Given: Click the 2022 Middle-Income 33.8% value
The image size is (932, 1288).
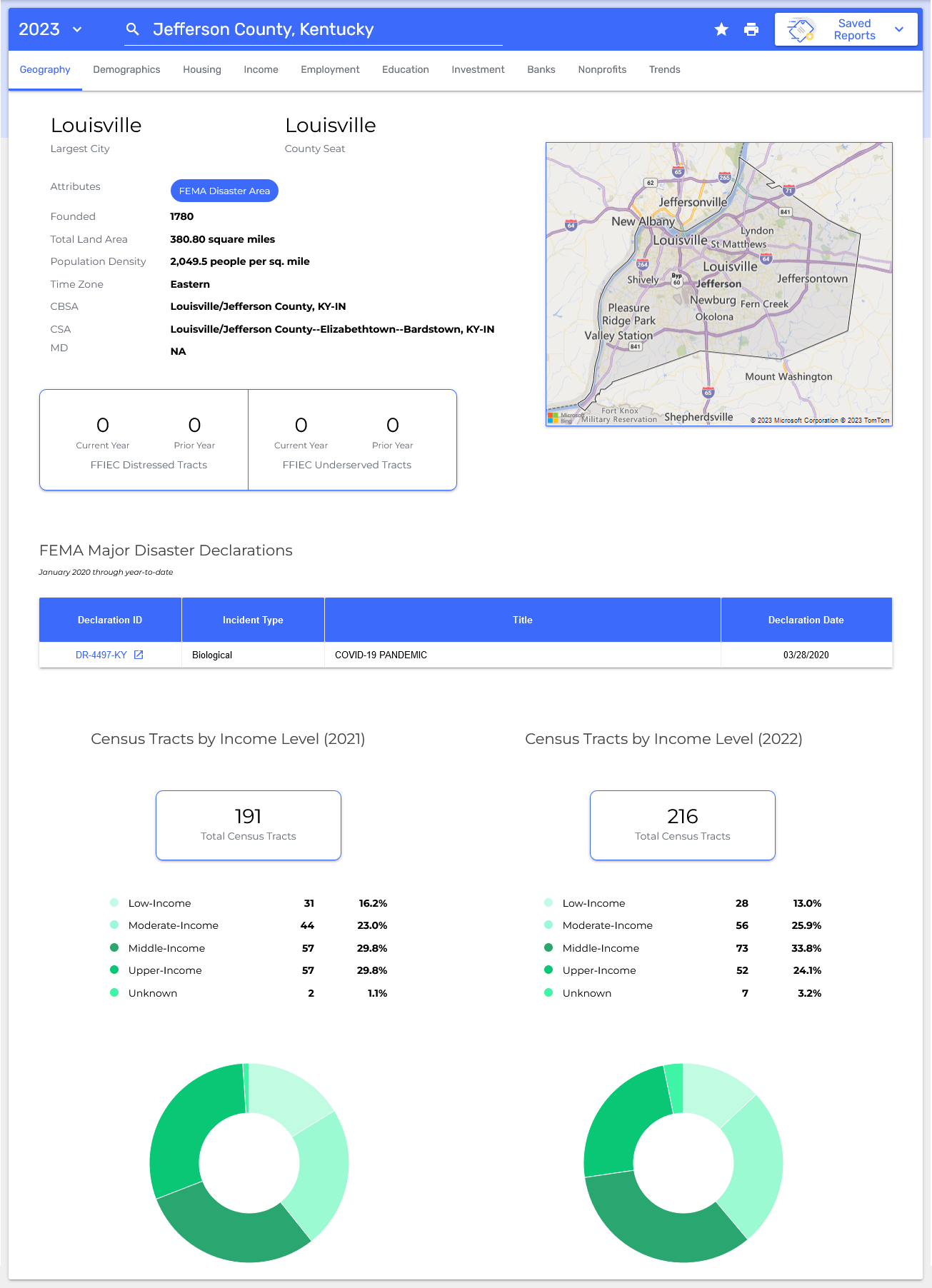Looking at the screenshot, I should pyautogui.click(x=806, y=948).
